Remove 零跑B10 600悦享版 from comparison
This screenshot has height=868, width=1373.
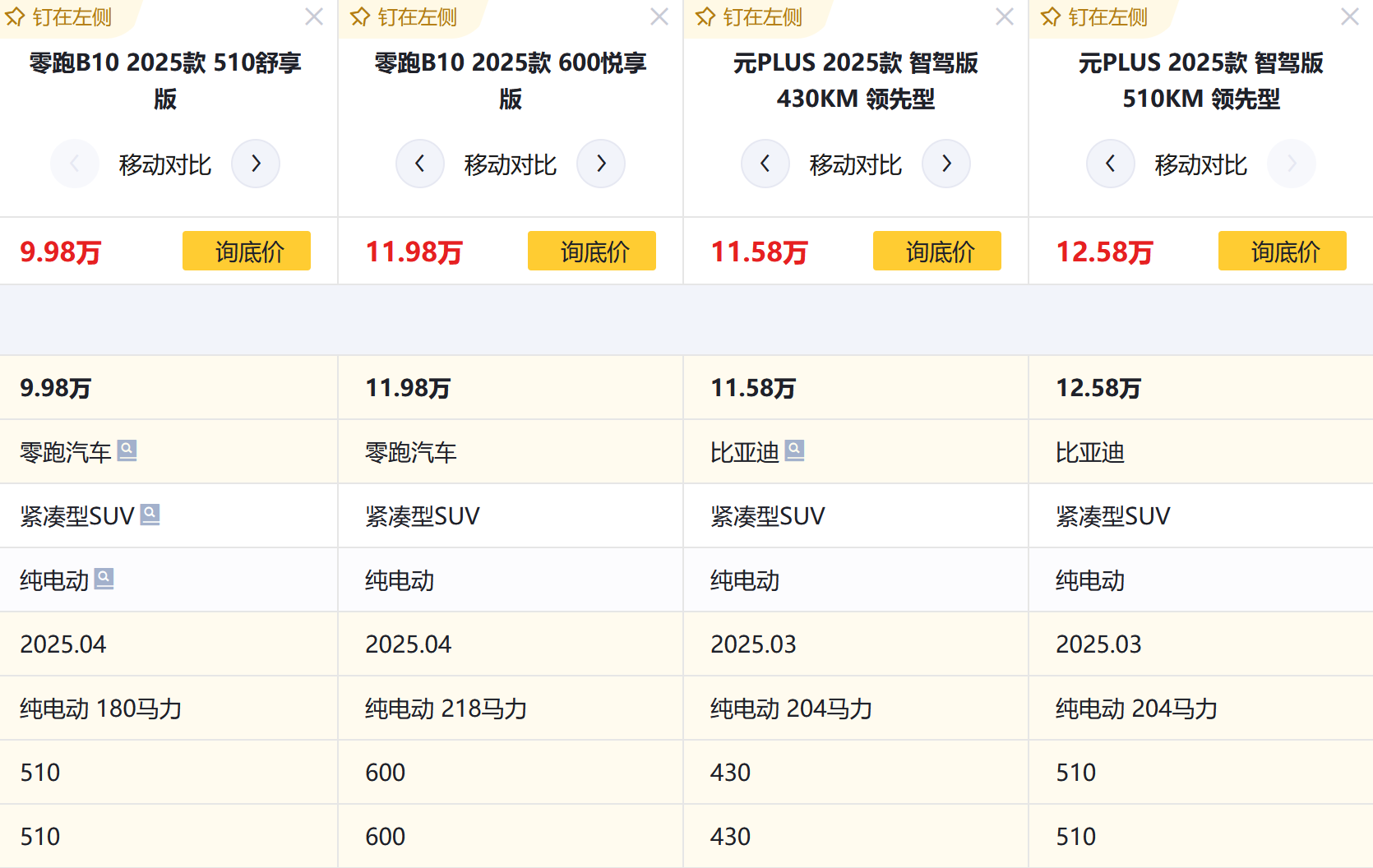point(659,16)
